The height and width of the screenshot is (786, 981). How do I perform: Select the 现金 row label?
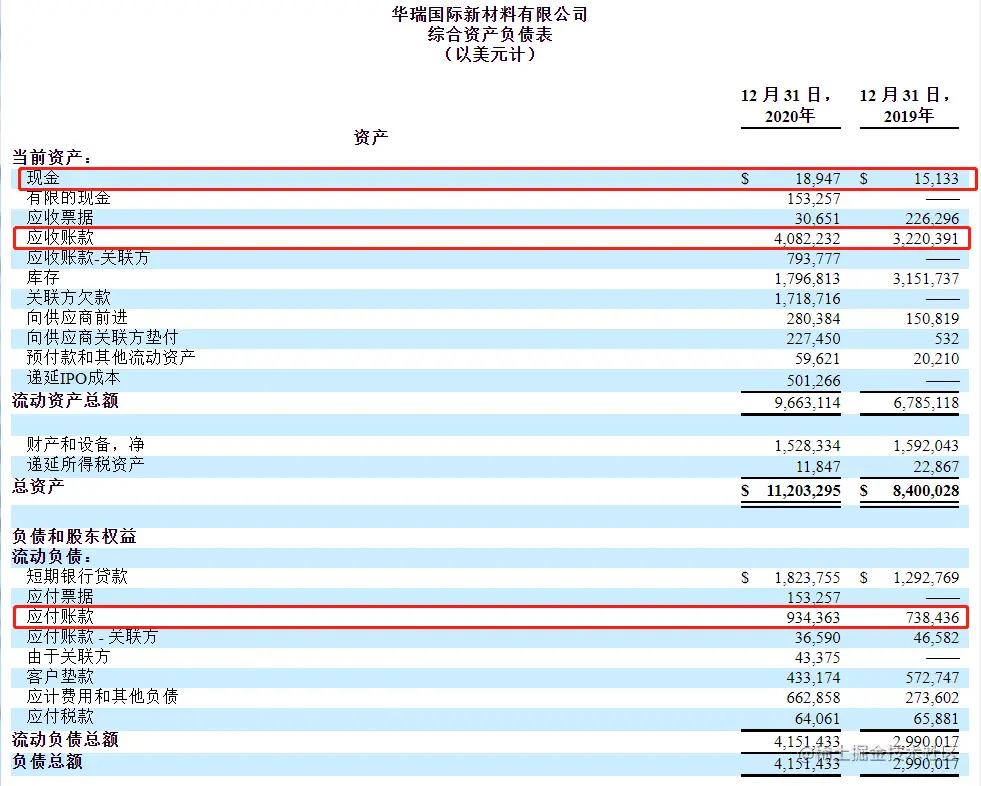pyautogui.click(x=43, y=178)
